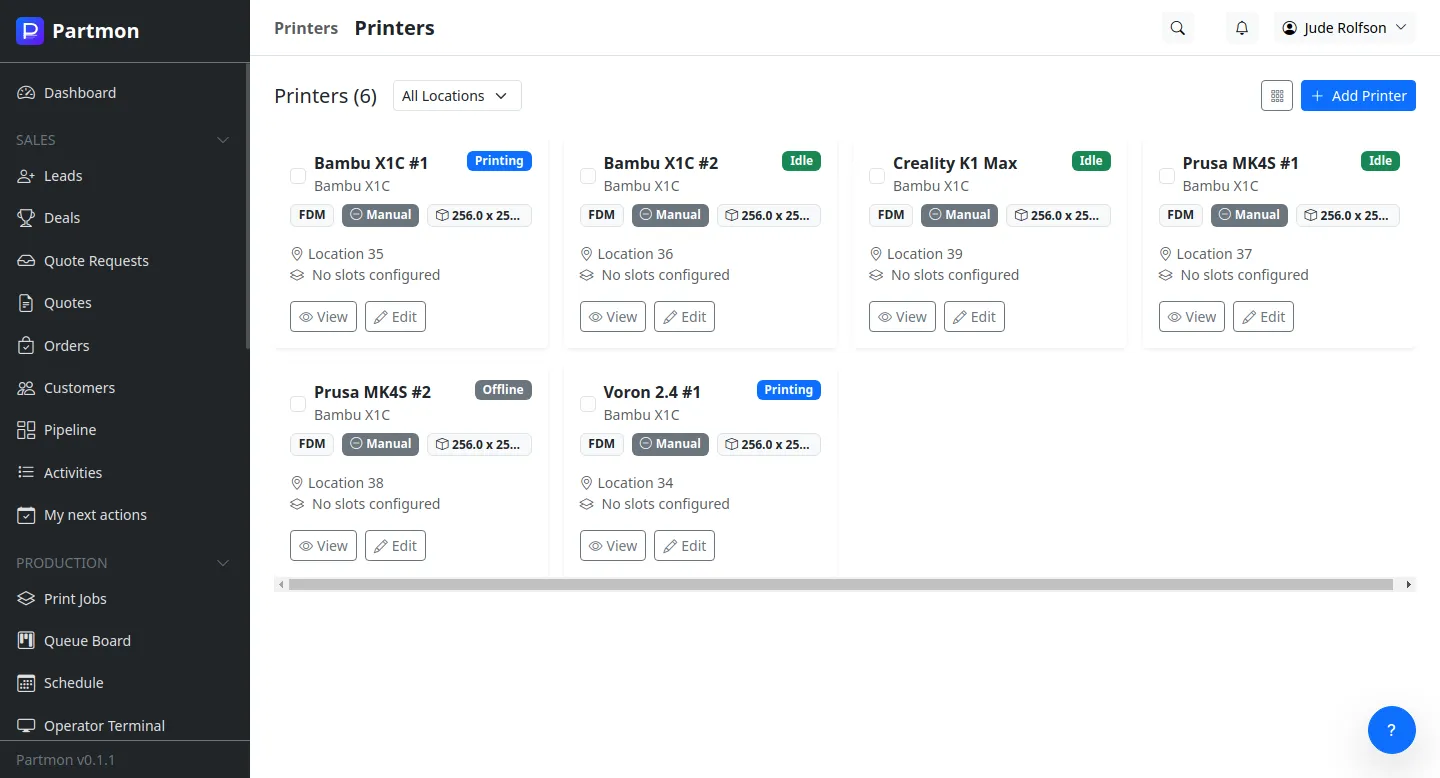Click the Quote Requests inbox icon

click(26, 261)
